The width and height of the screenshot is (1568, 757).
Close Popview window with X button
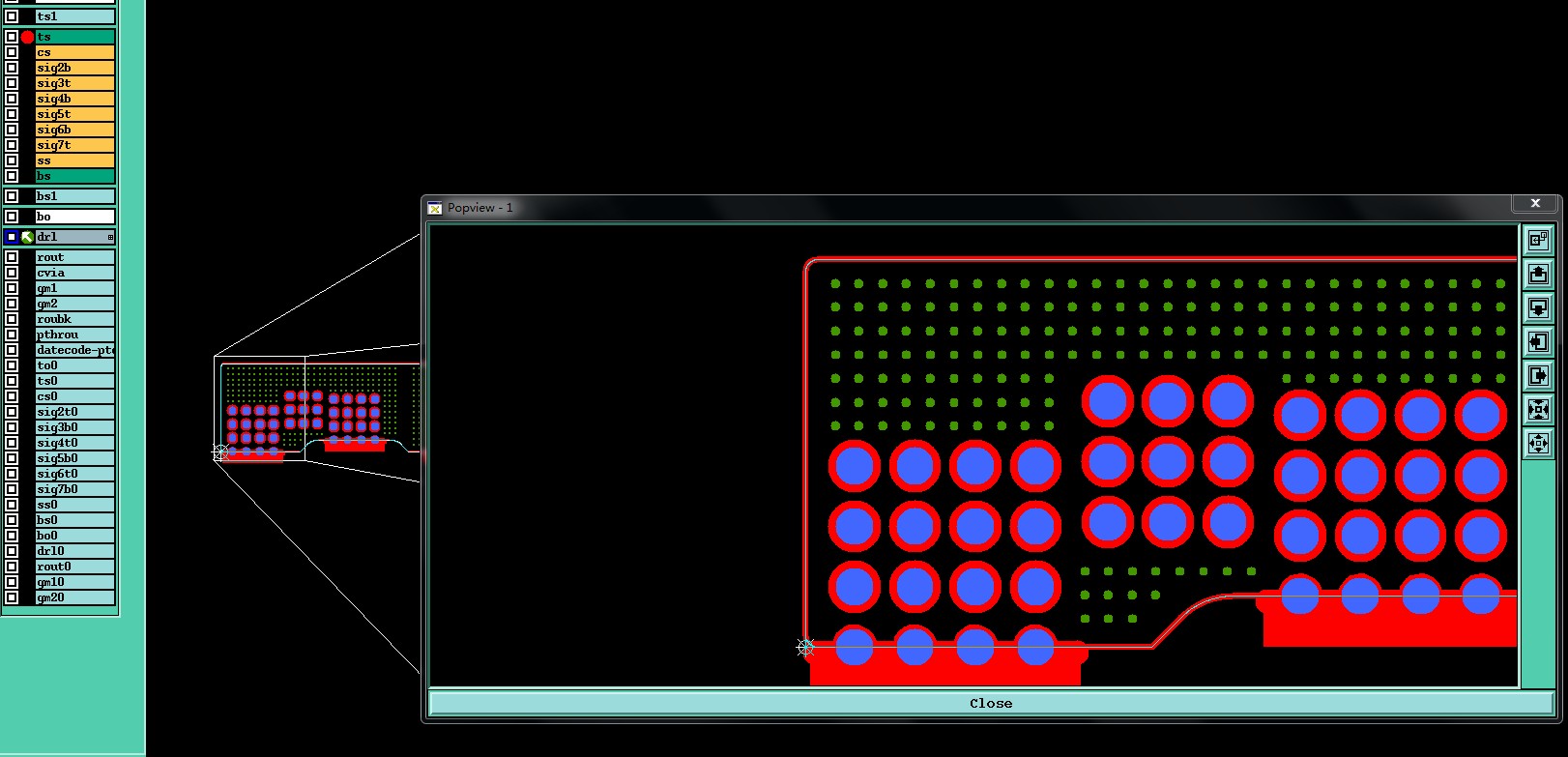(x=1535, y=203)
